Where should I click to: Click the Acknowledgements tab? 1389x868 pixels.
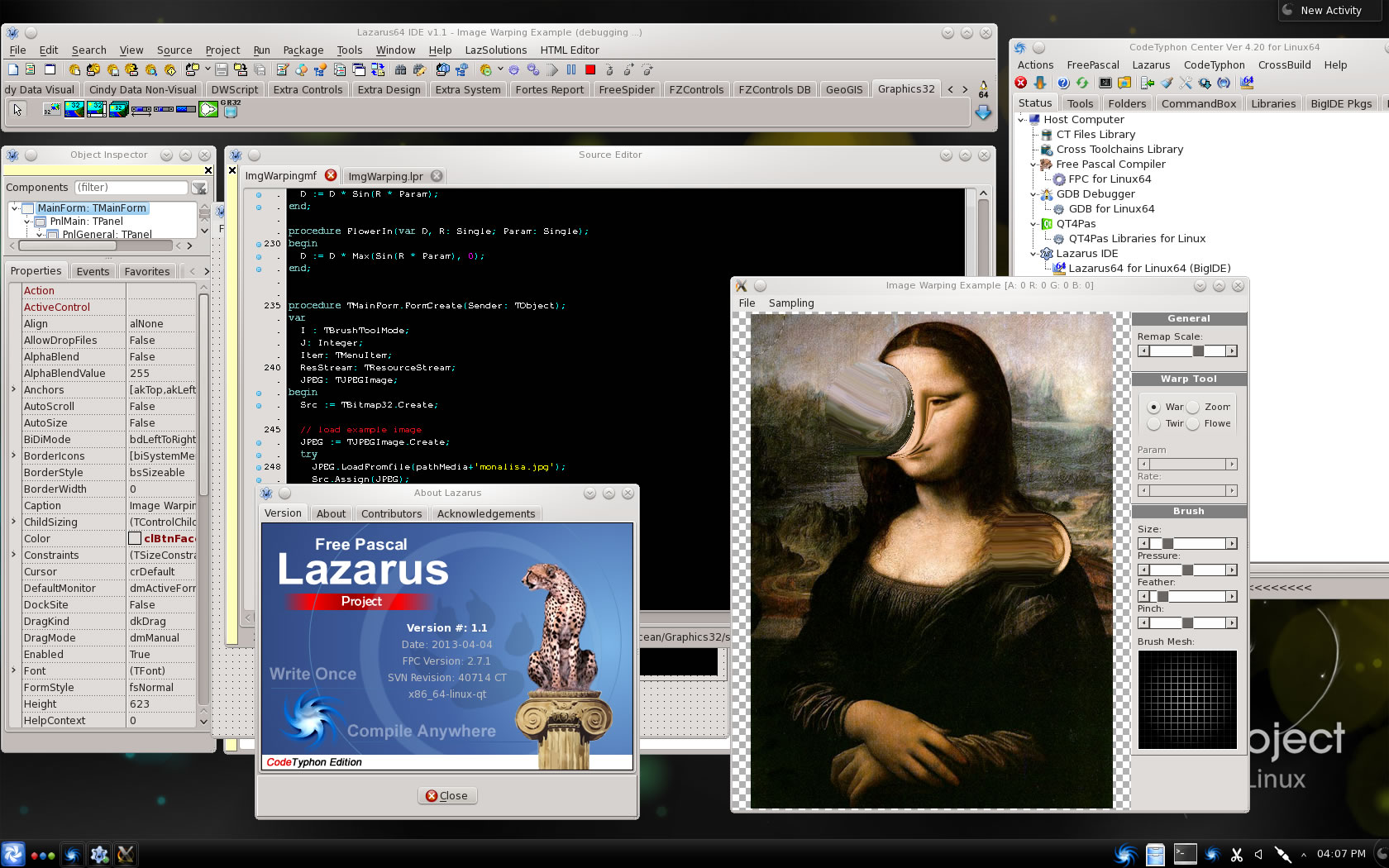point(485,513)
